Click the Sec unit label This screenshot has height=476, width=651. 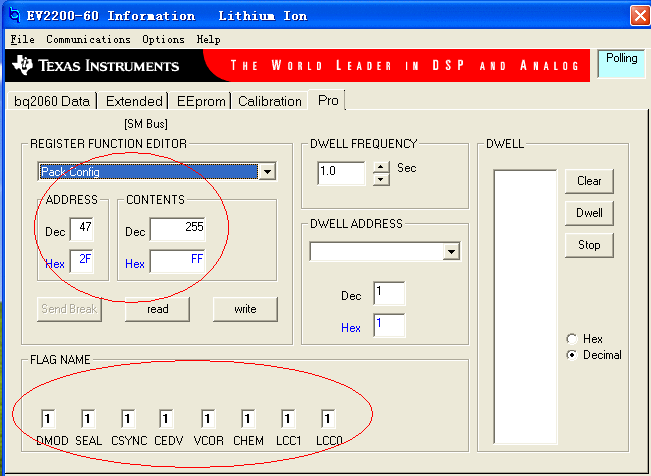coord(406,168)
